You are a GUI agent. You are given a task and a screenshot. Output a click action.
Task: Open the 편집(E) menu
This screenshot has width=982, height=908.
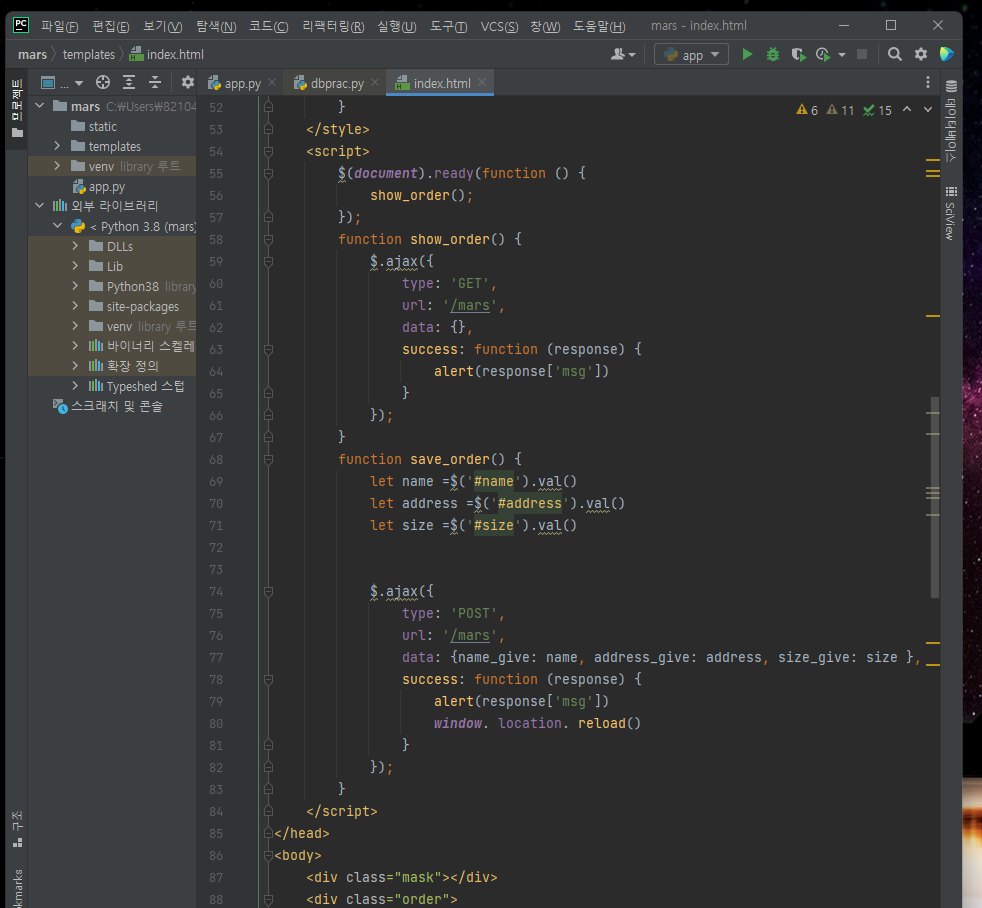111,26
